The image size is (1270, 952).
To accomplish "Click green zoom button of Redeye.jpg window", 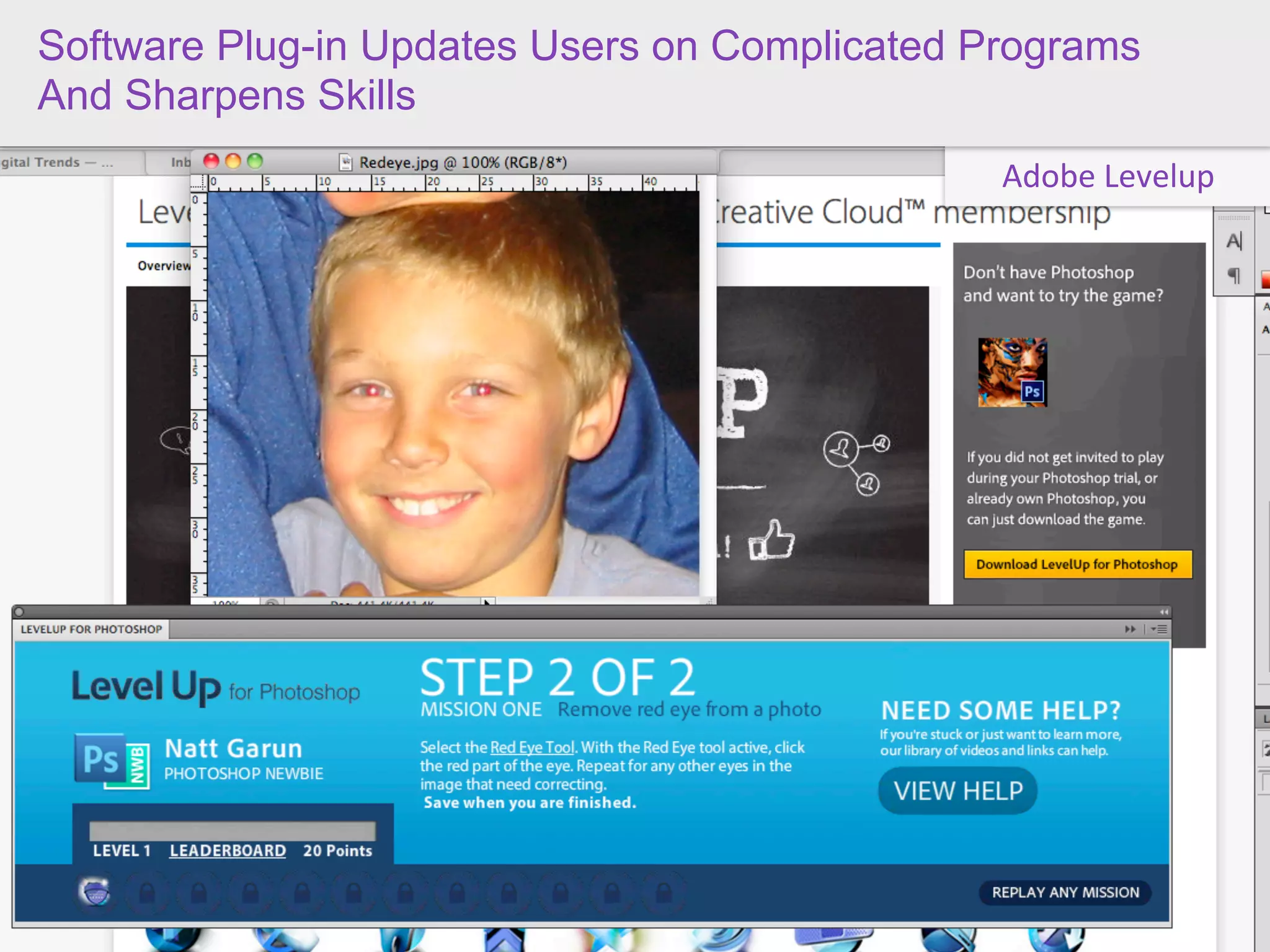I will coord(255,161).
